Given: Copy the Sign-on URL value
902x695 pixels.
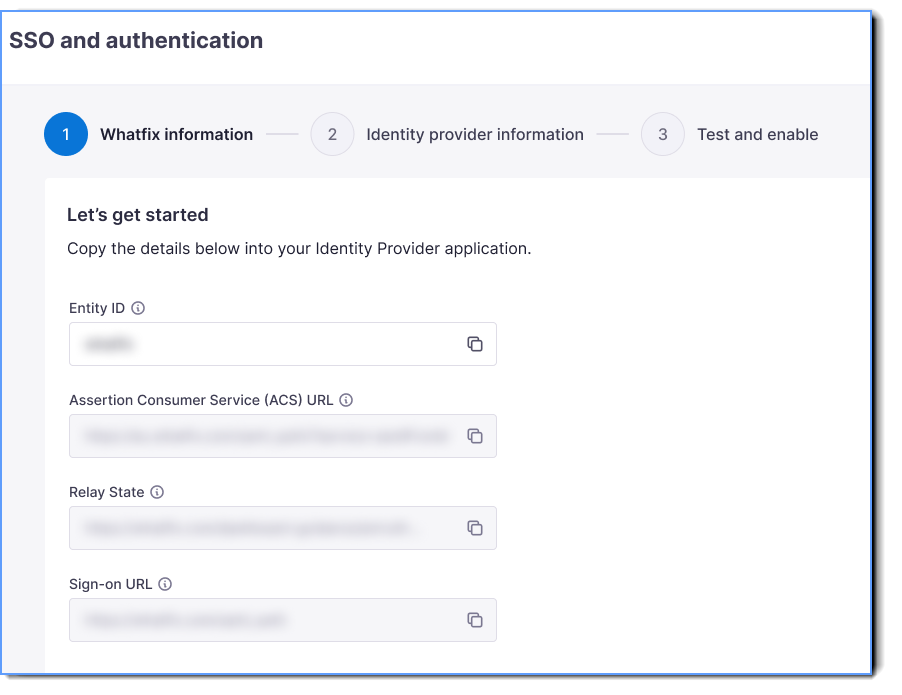Looking at the screenshot, I should click(x=475, y=620).
